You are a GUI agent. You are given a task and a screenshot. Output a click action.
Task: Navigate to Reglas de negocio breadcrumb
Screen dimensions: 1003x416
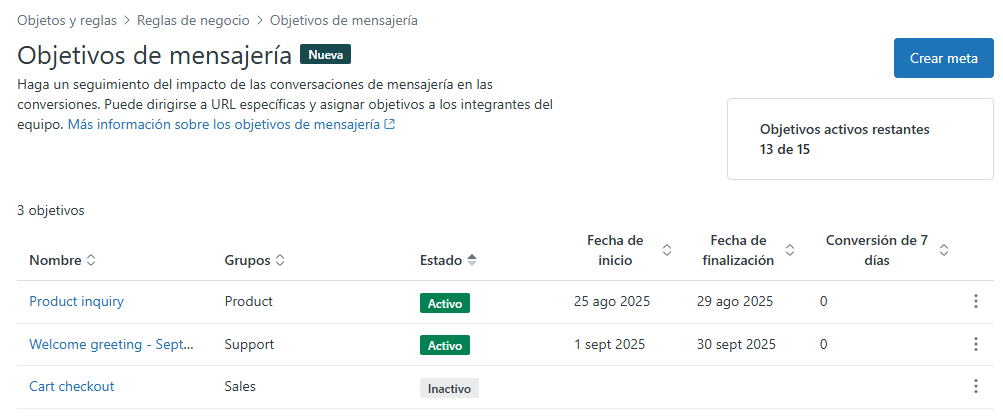point(193,20)
